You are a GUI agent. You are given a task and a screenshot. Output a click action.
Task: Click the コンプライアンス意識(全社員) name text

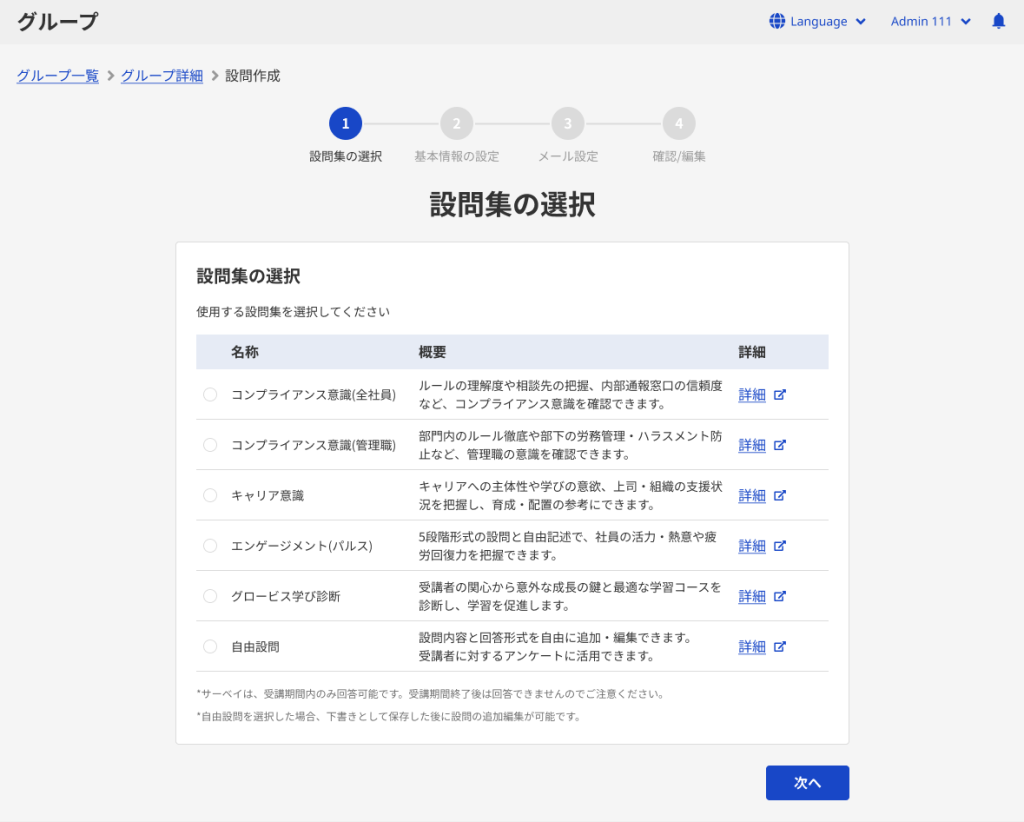click(x=313, y=394)
